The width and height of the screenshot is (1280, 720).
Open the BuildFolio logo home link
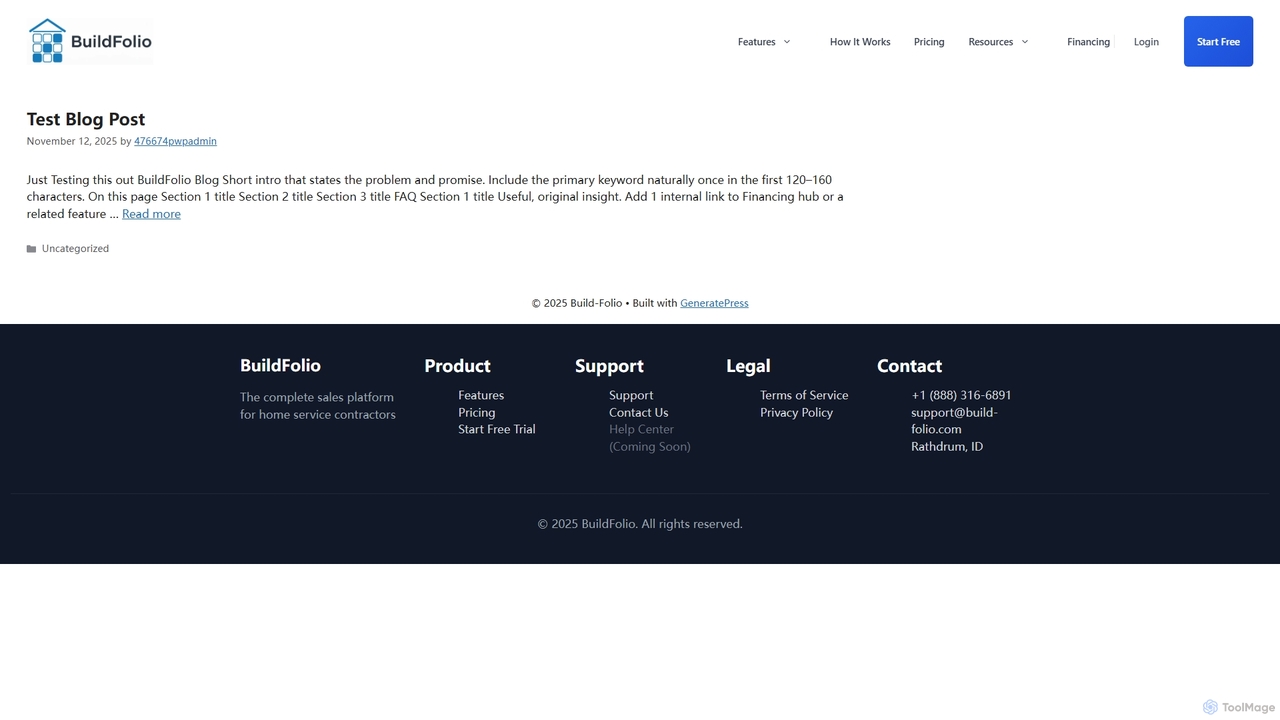click(90, 42)
